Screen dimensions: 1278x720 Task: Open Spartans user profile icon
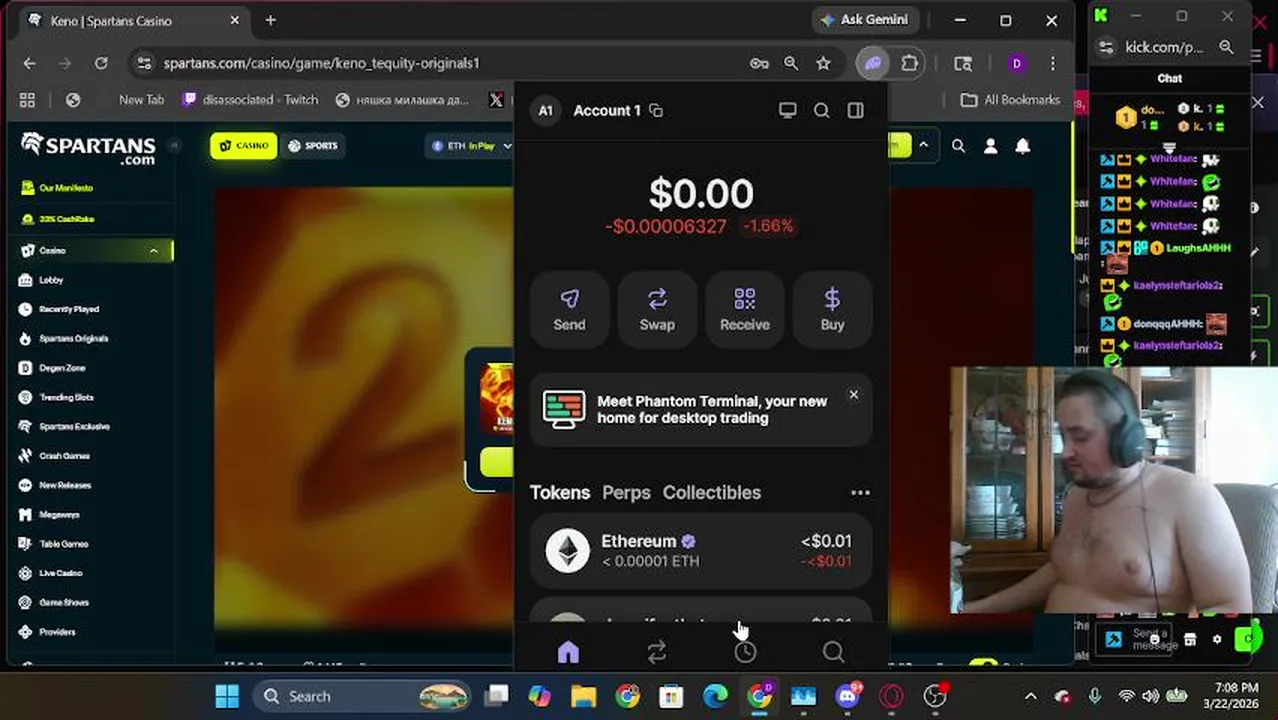point(990,146)
